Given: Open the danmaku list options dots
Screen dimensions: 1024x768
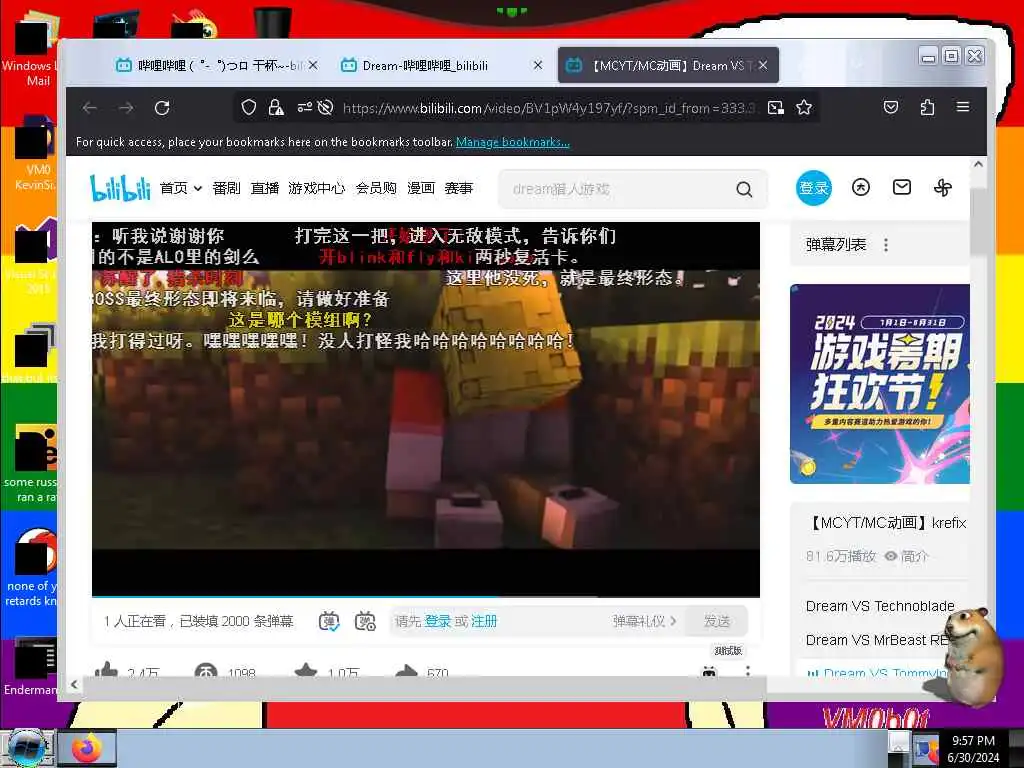Looking at the screenshot, I should (x=886, y=245).
